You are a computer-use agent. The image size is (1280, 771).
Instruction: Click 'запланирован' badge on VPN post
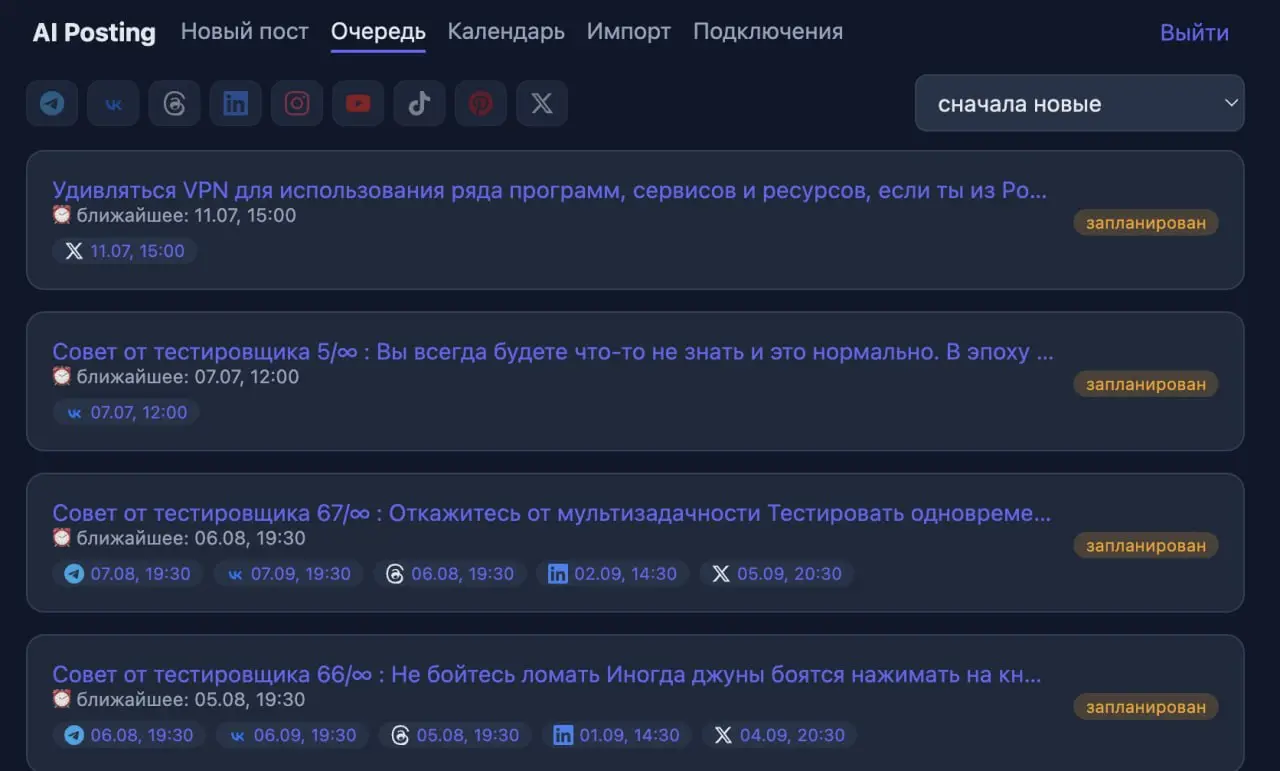(x=1146, y=222)
